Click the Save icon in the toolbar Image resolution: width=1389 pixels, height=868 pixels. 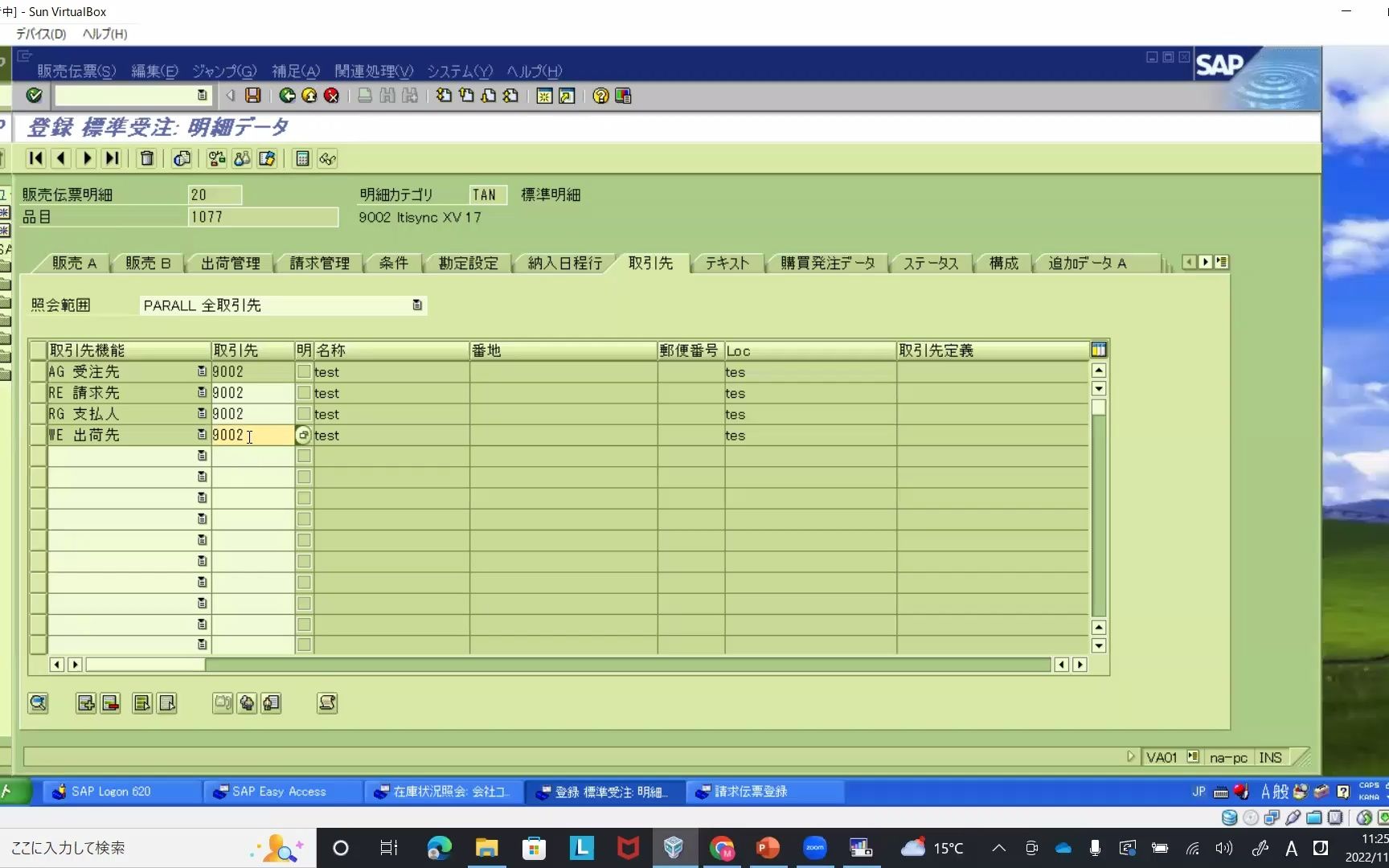[x=252, y=96]
